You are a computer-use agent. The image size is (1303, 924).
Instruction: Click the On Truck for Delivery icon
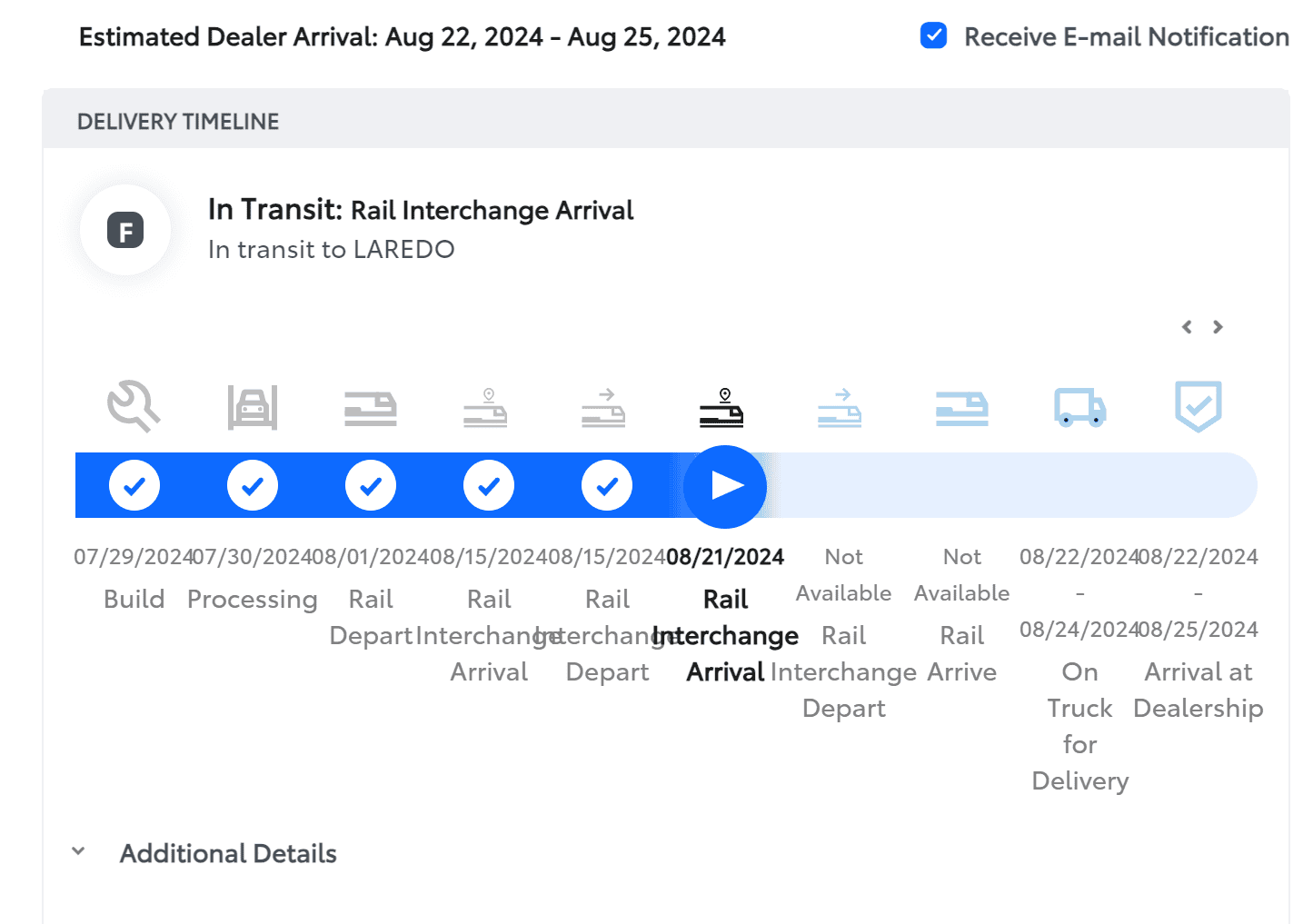1079,407
